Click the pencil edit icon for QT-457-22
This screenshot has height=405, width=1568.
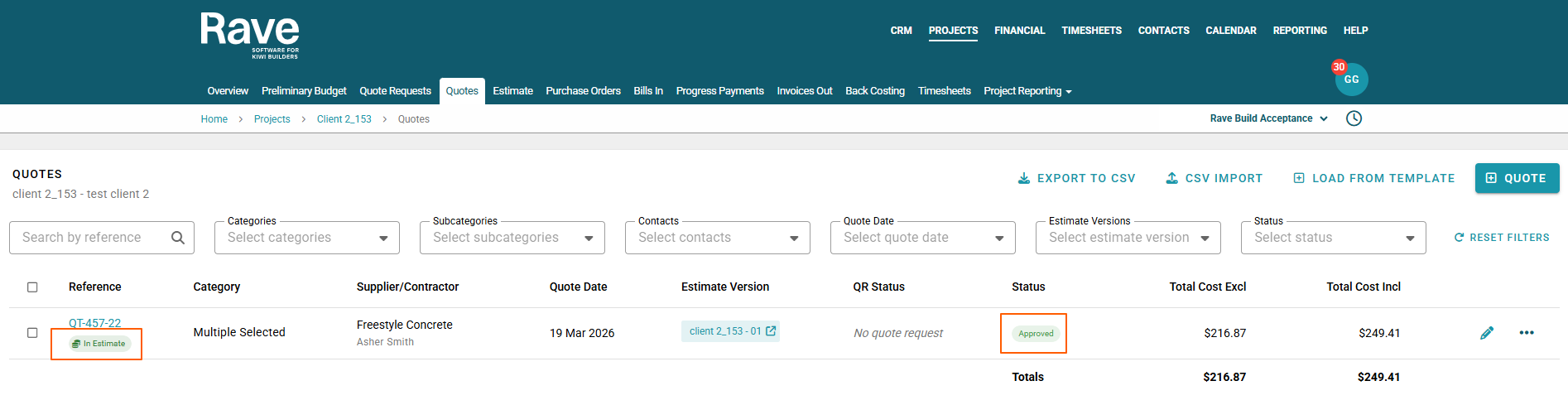pyautogui.click(x=1487, y=333)
